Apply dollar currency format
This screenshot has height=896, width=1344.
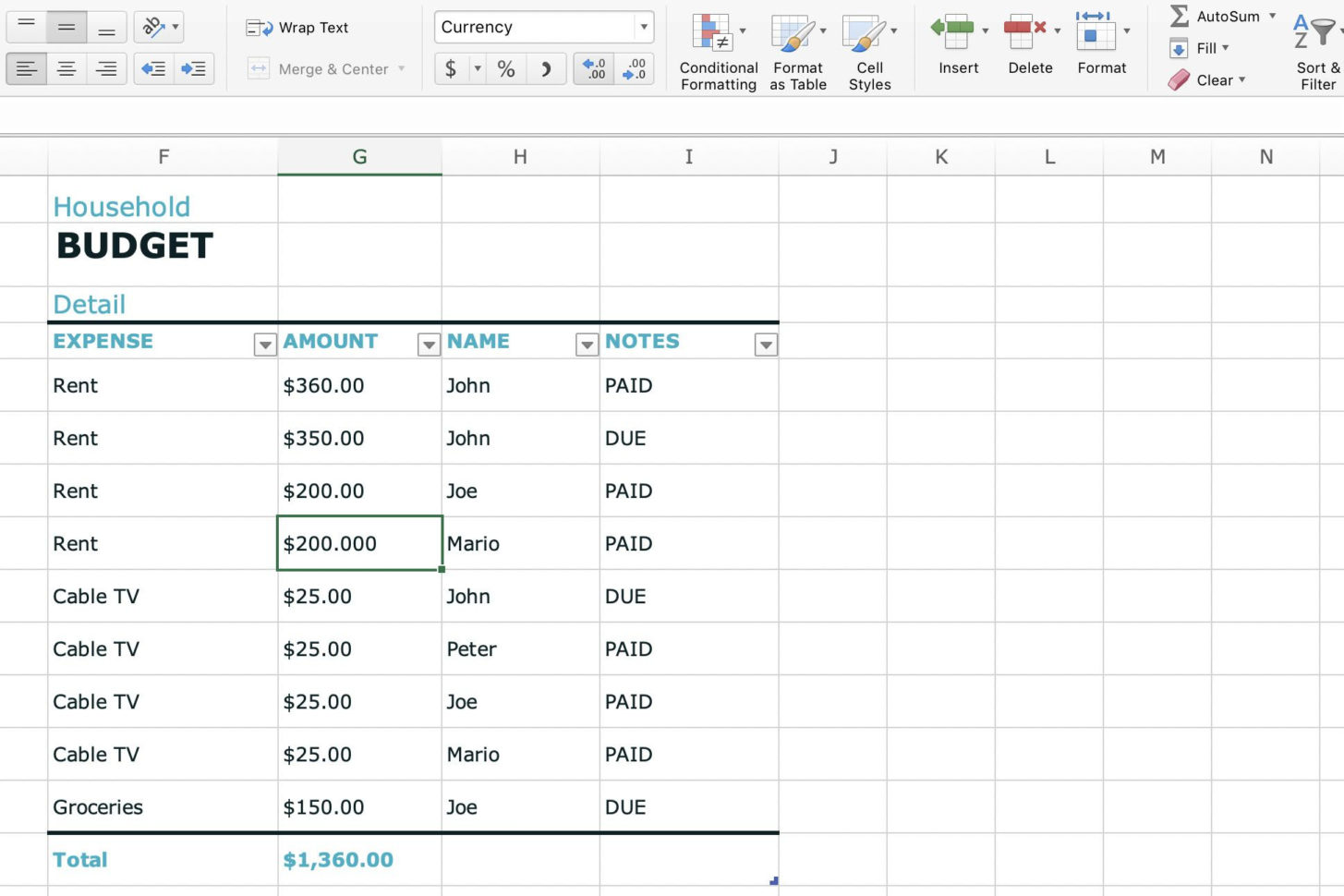(x=452, y=68)
